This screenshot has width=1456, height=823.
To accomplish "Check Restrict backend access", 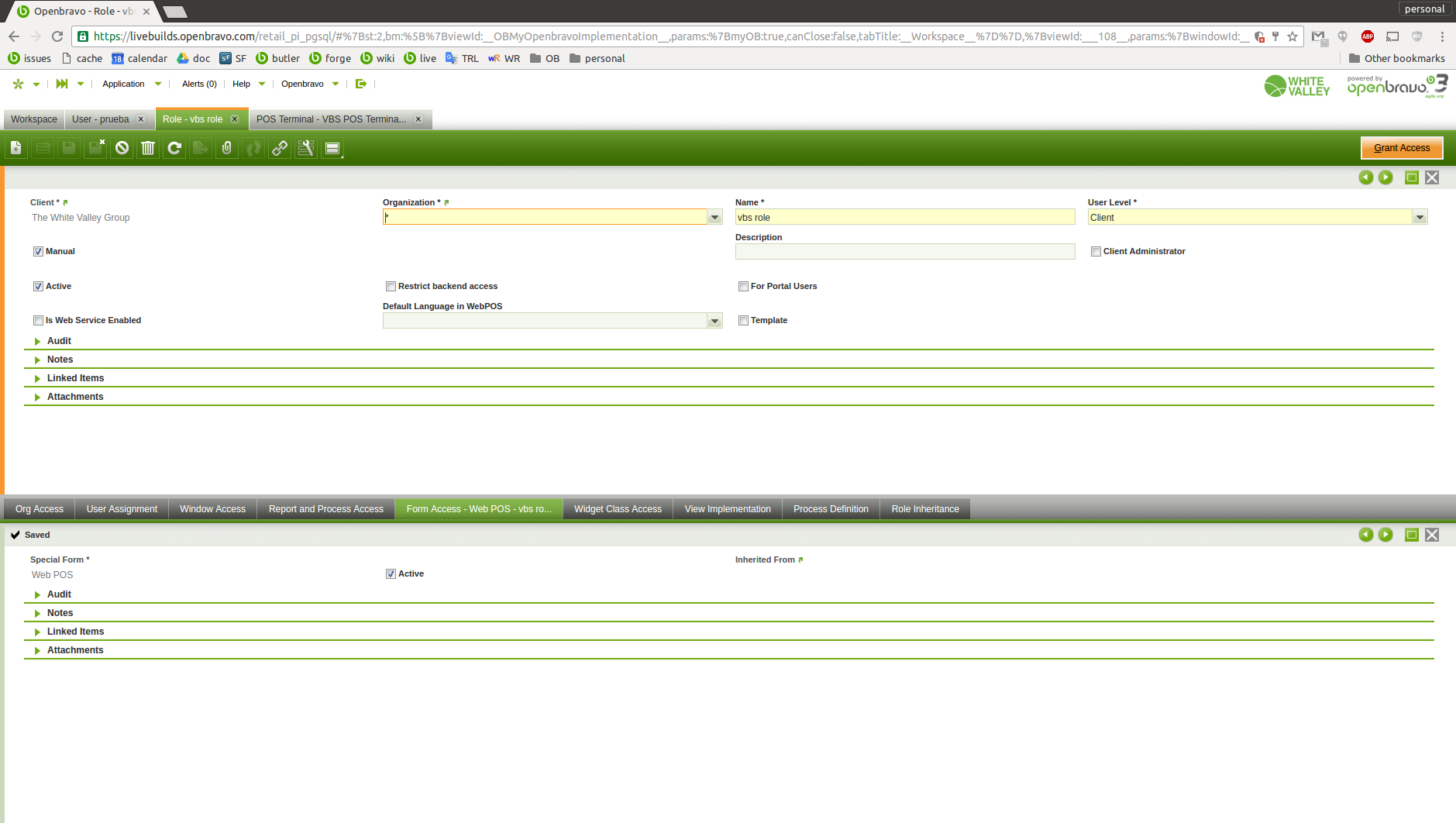I will point(391,286).
